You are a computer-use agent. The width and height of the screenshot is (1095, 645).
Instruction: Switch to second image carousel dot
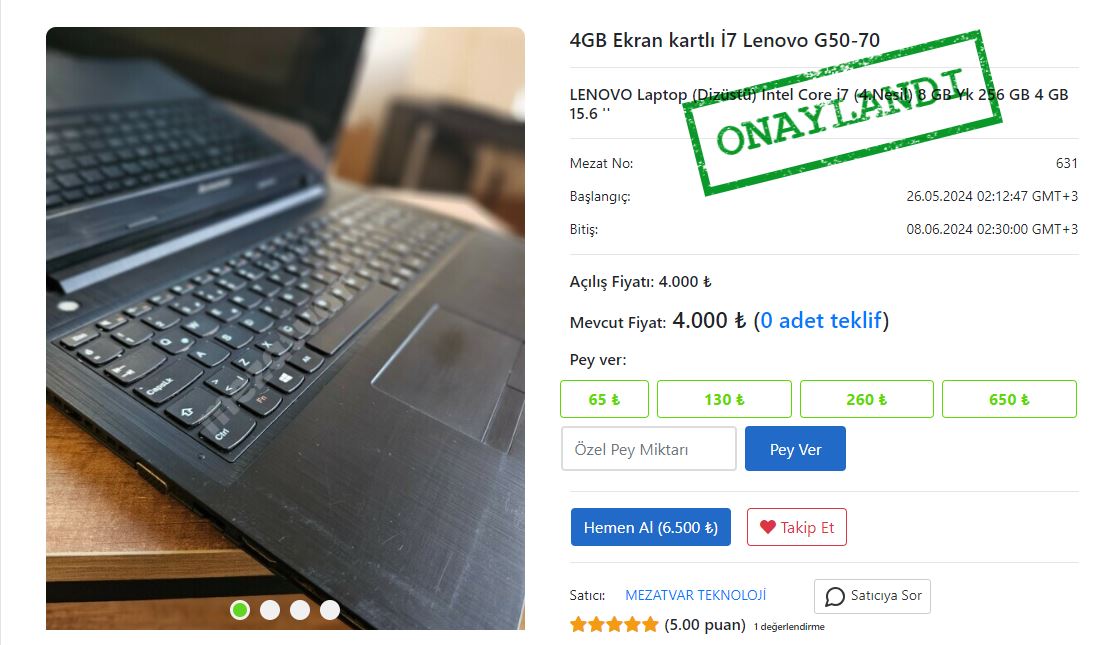click(270, 610)
